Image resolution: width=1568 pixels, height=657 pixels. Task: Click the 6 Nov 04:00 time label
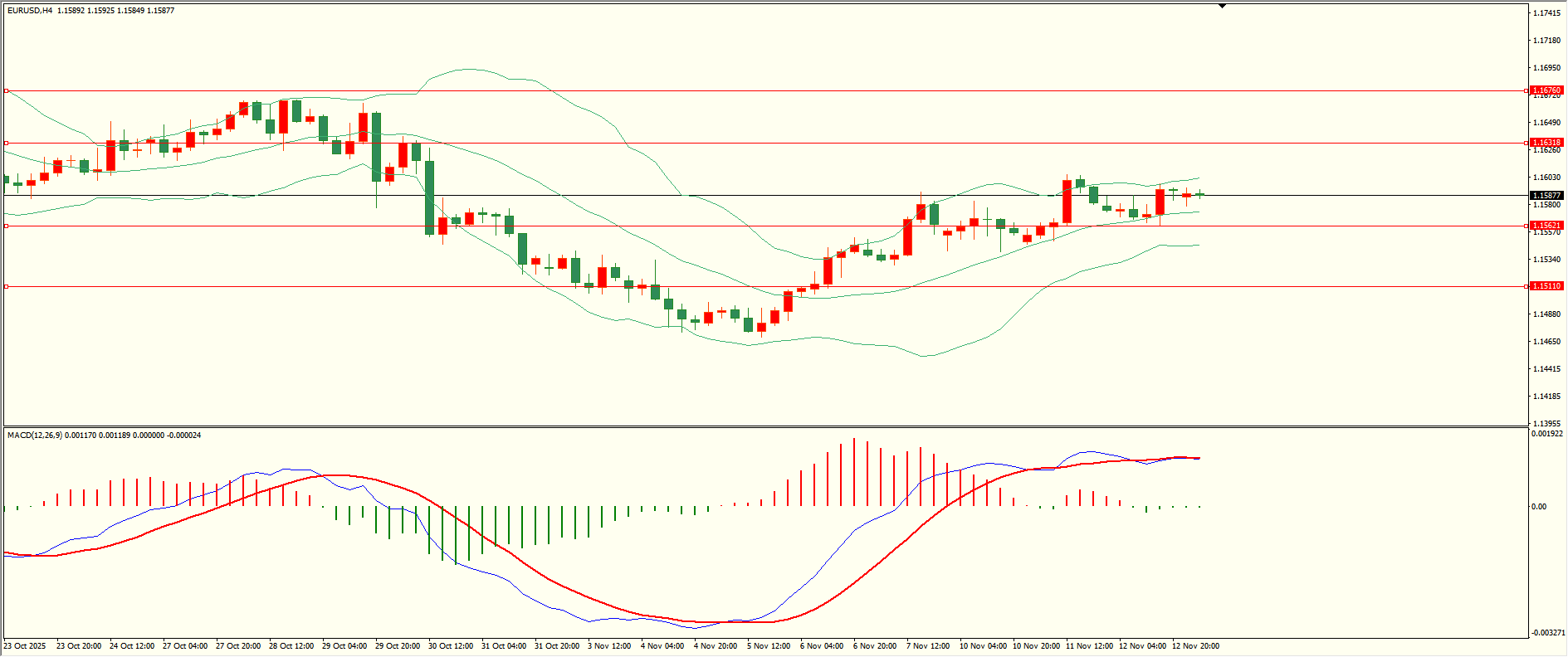coord(822,646)
